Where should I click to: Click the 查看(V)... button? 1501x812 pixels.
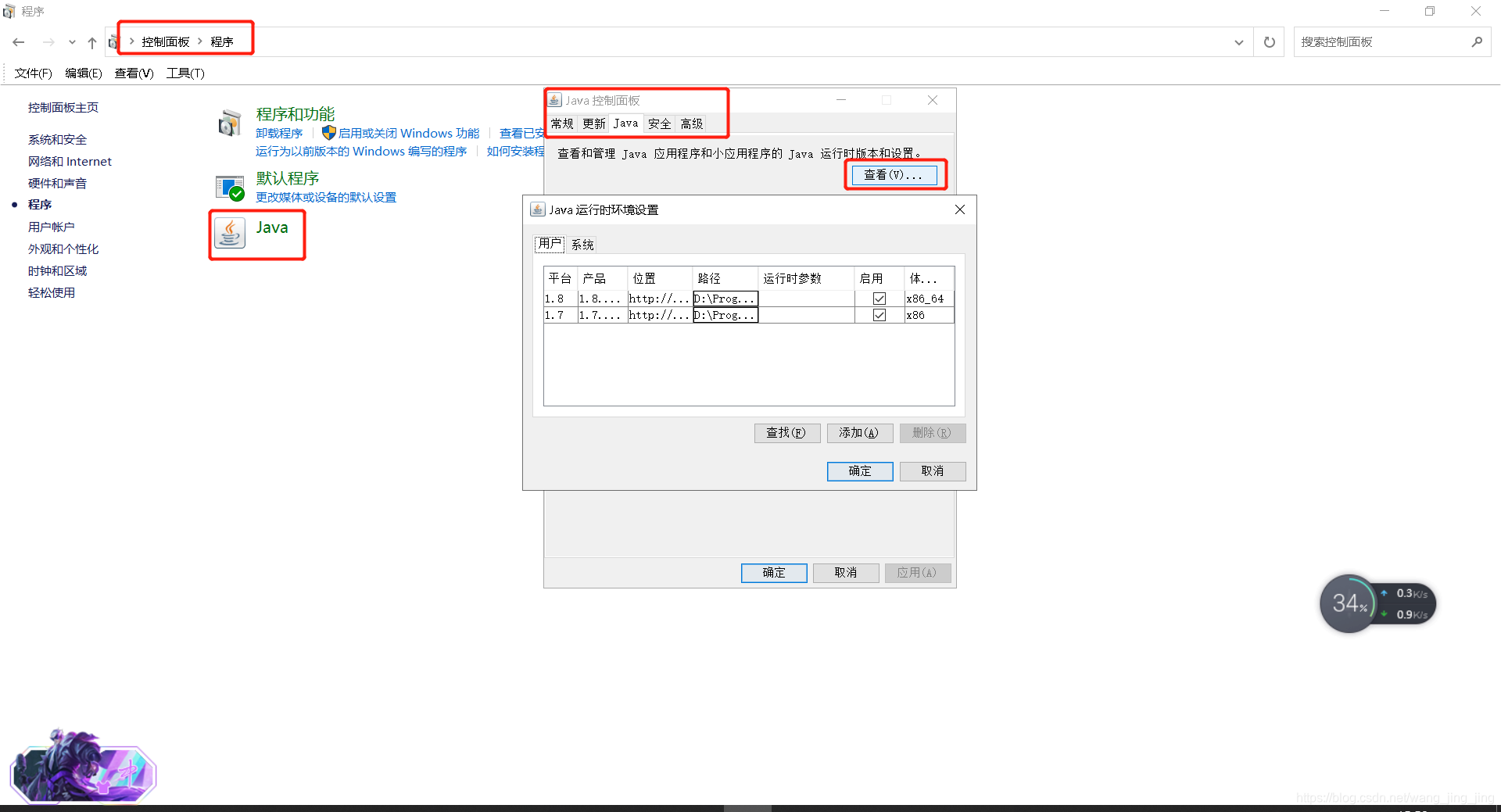pos(894,174)
